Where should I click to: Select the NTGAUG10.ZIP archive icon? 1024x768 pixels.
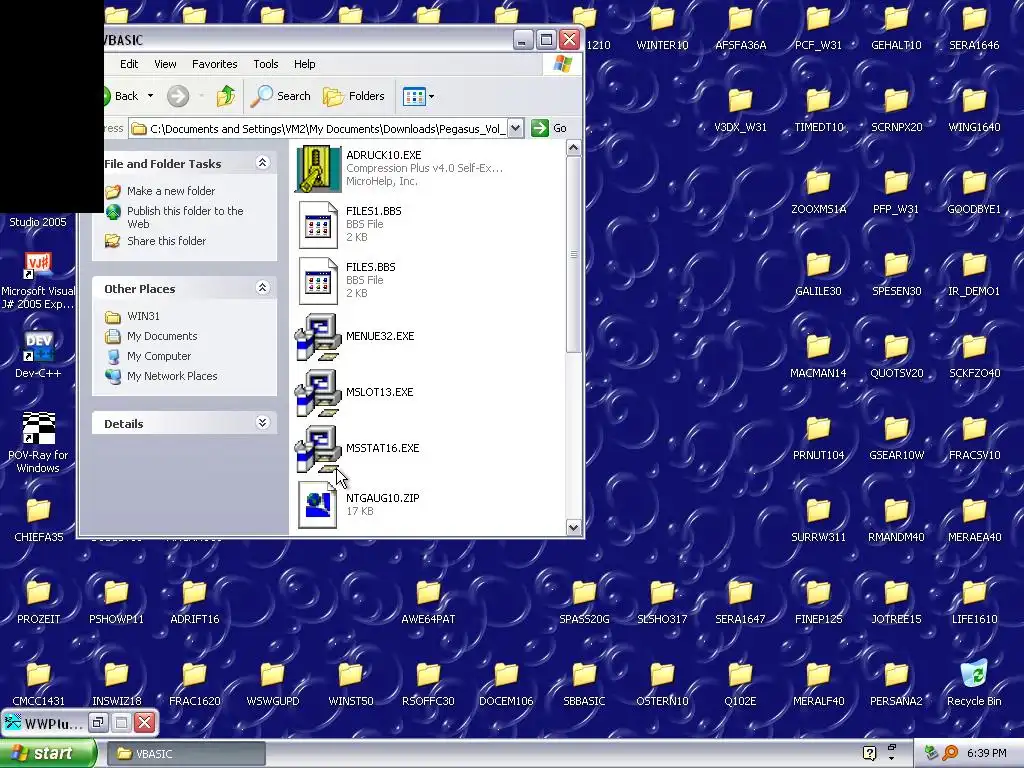(318, 505)
